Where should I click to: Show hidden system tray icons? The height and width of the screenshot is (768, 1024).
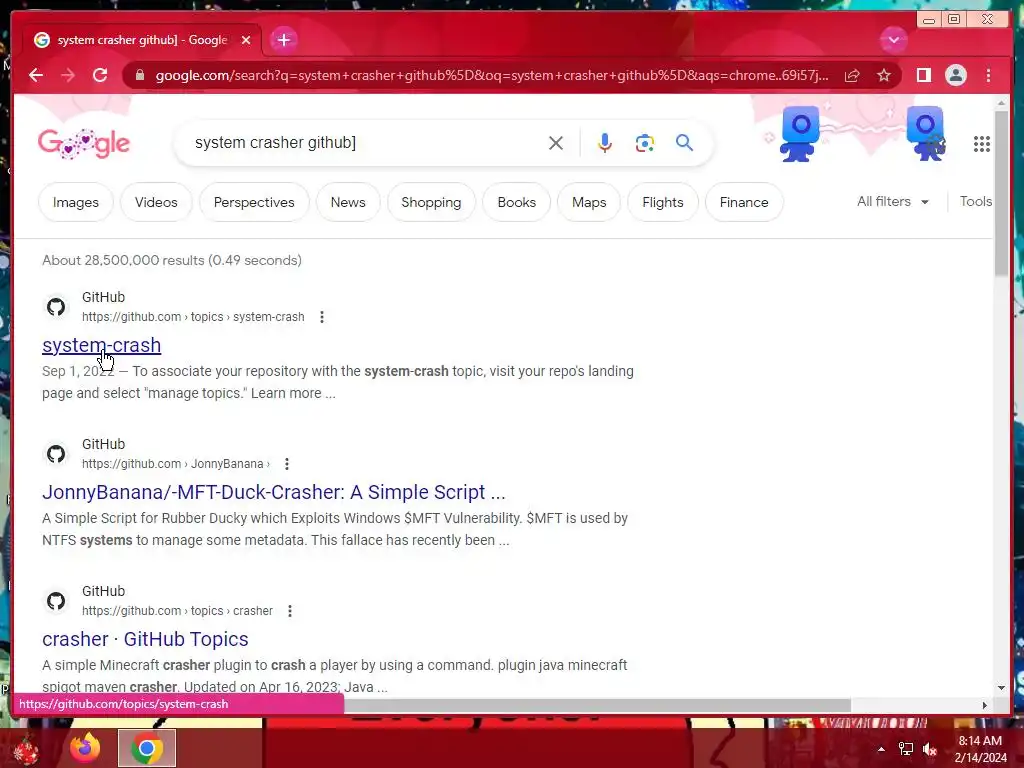pyautogui.click(x=881, y=749)
